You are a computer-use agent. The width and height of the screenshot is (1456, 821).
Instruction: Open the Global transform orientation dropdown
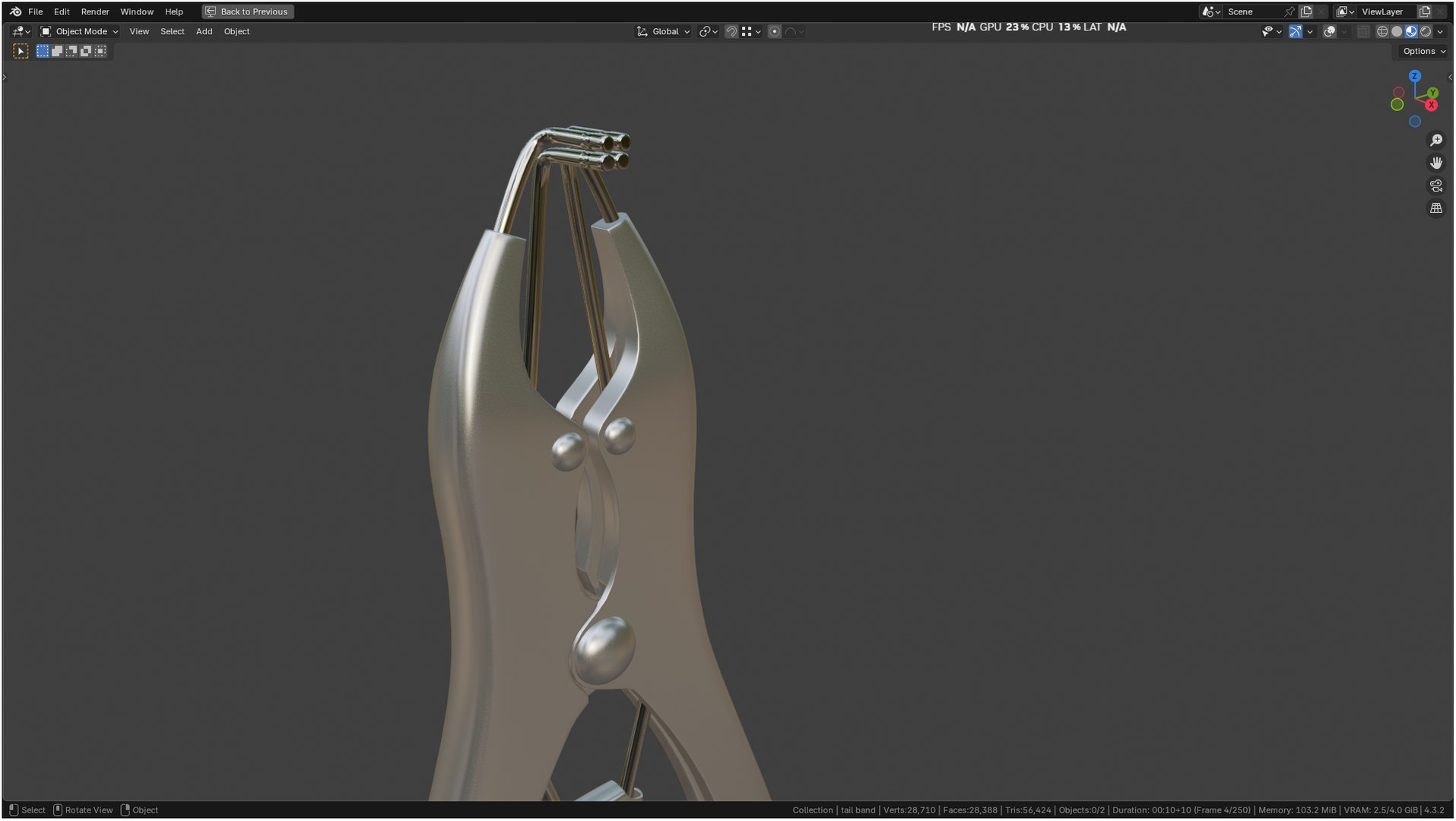pyautogui.click(x=664, y=31)
